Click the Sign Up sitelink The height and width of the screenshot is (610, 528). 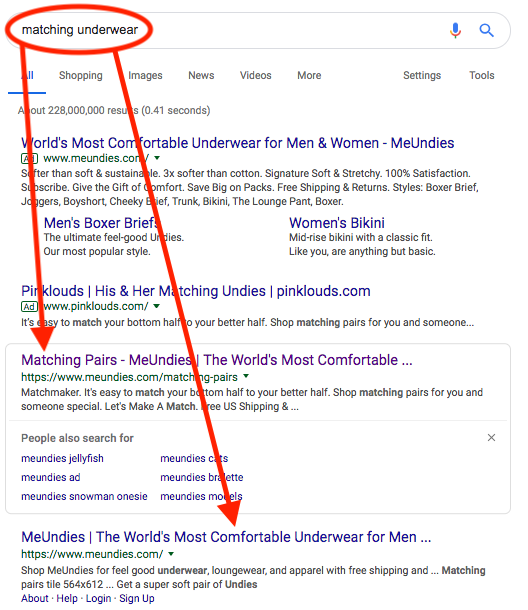click(137, 598)
